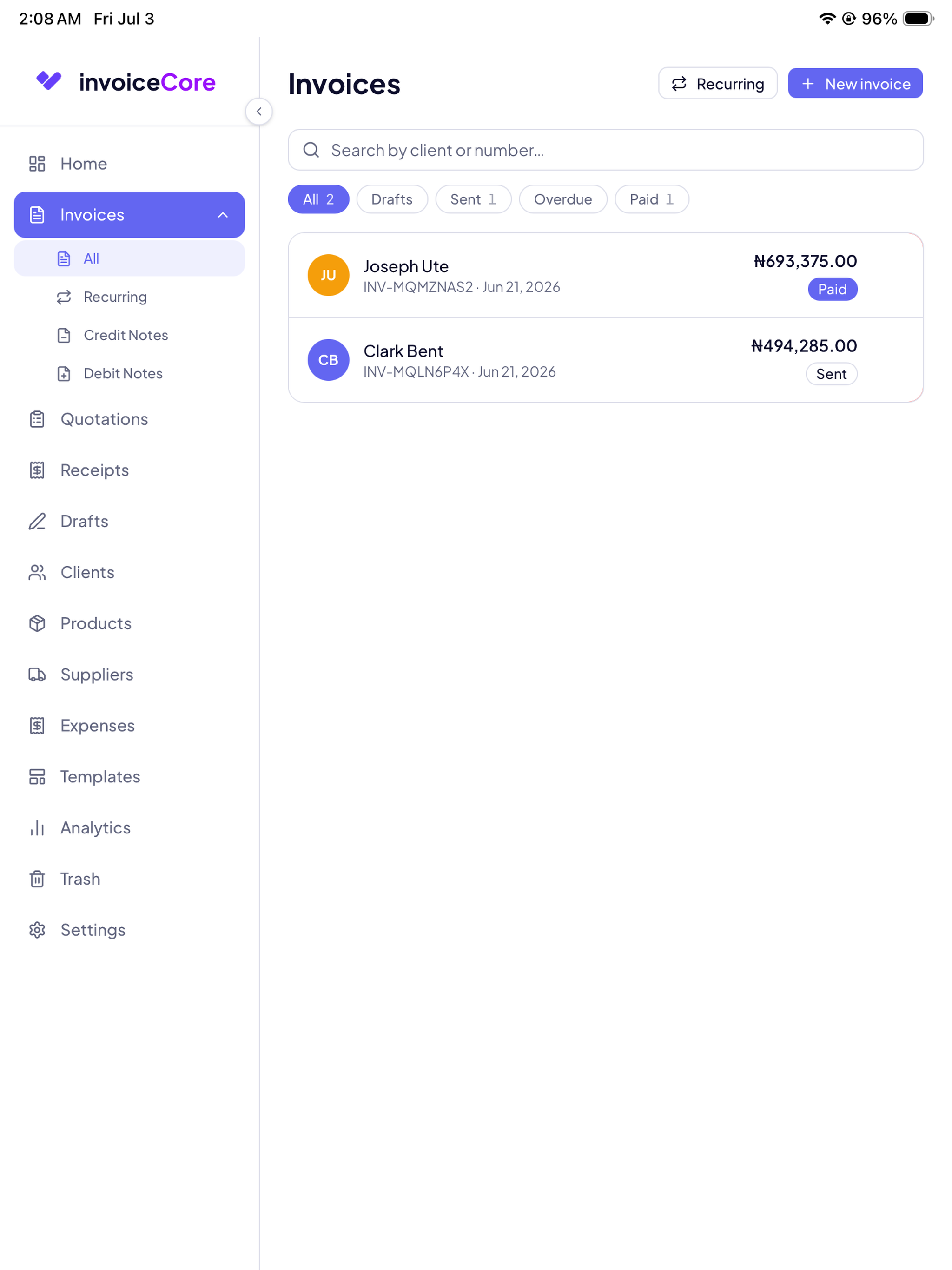Open Analytics section label
This screenshot has height=1270, width=952.
(x=95, y=828)
